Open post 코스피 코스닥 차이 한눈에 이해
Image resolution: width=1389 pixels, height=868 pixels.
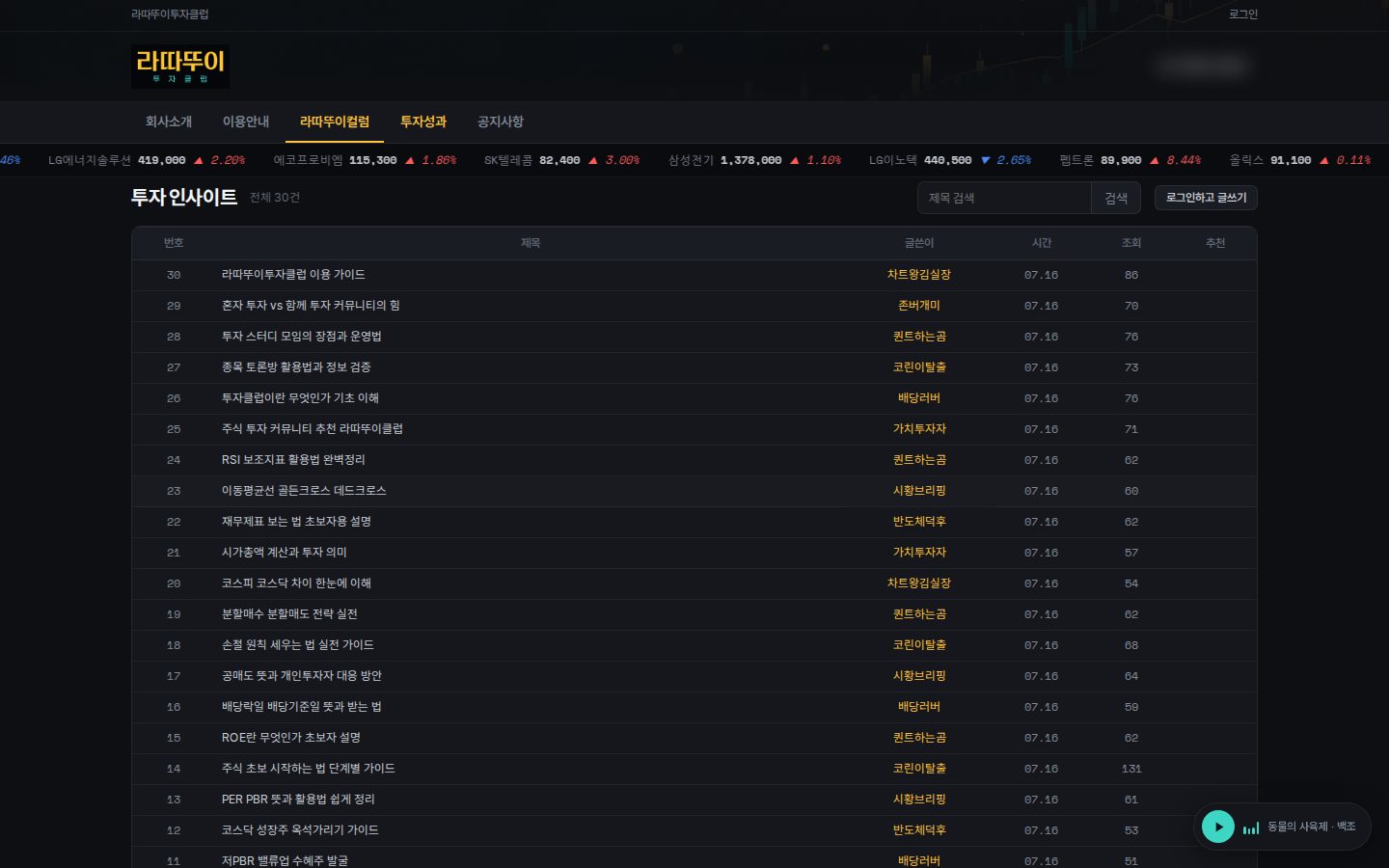(296, 583)
